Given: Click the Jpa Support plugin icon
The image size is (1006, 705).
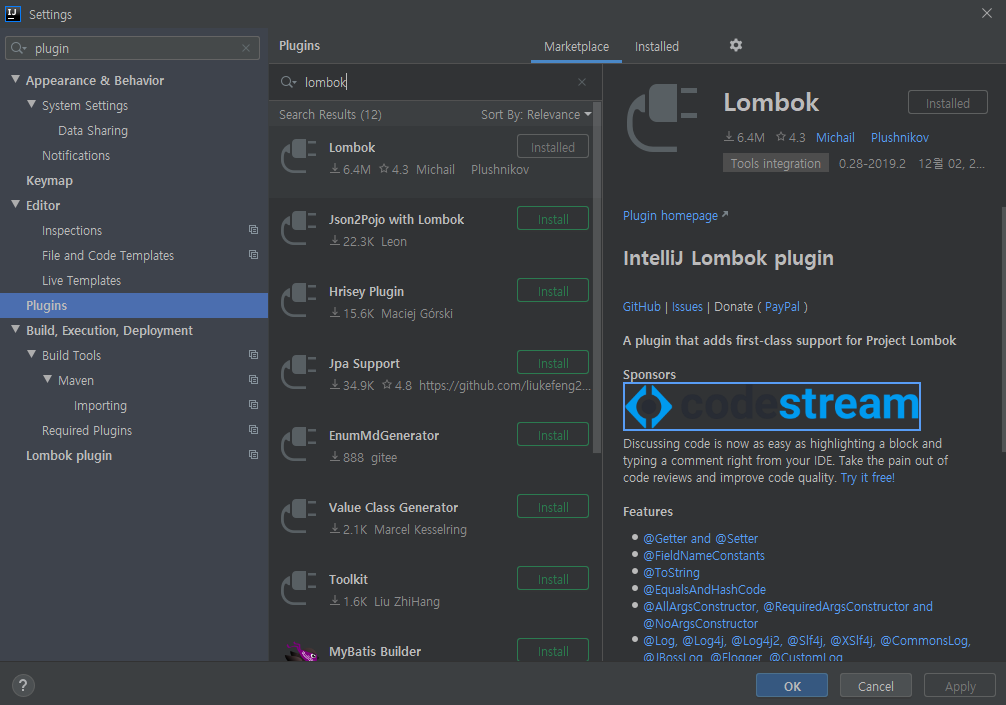Looking at the screenshot, I should (298, 372).
